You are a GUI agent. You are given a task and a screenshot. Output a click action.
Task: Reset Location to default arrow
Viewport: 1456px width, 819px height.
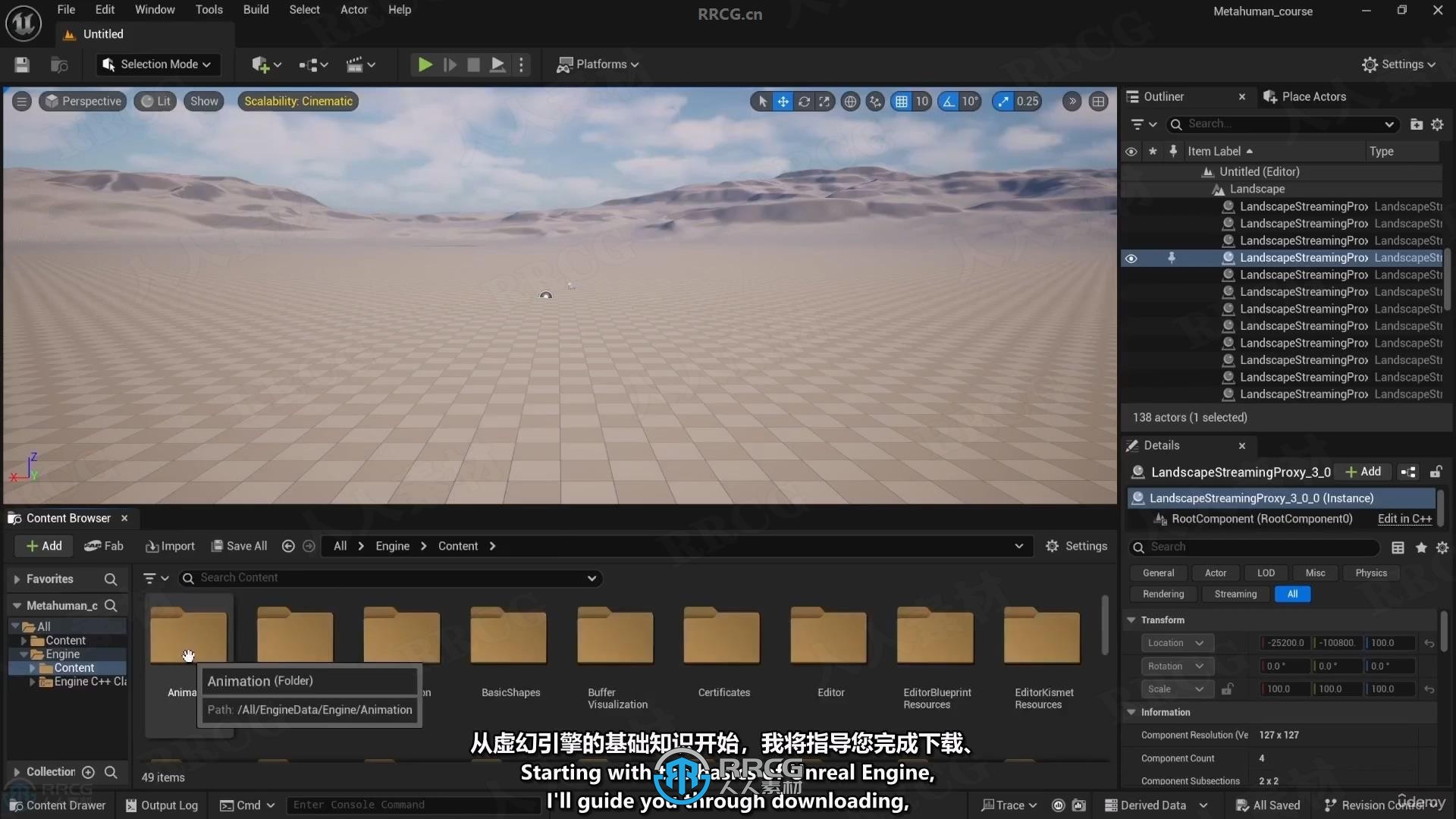[1429, 643]
